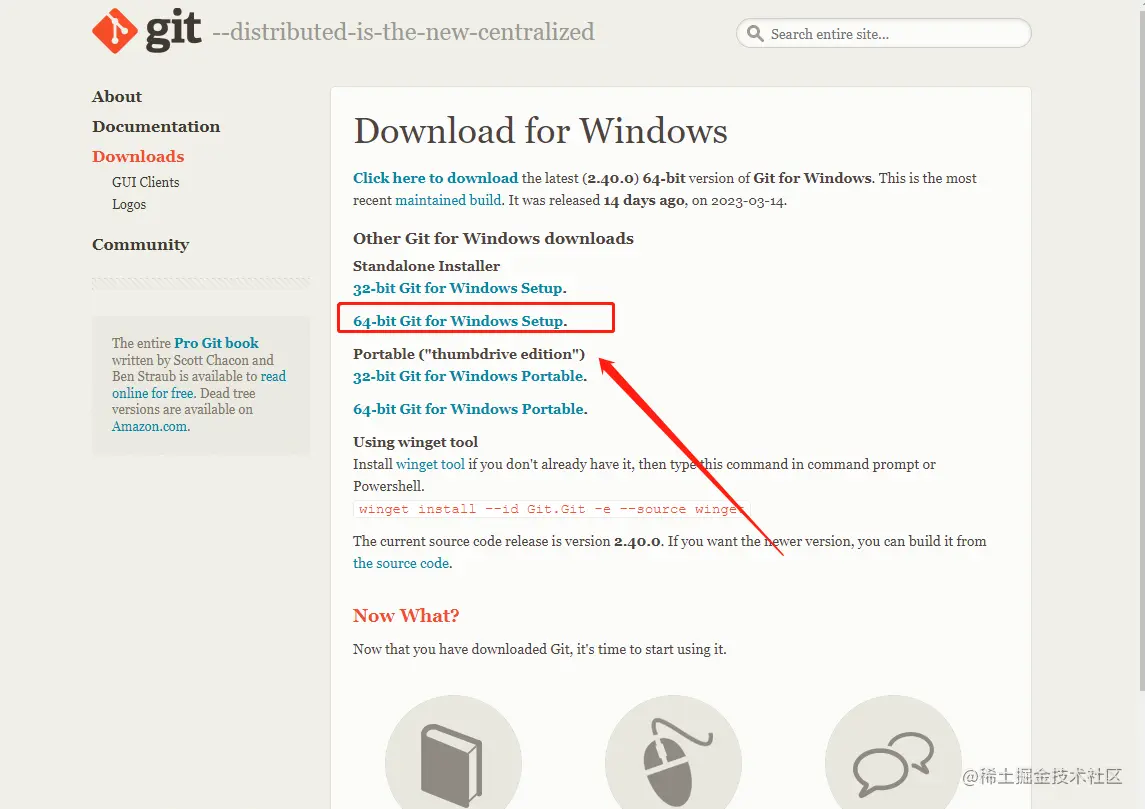
Task: Open the mouse GUI clients circle icon
Action: click(673, 752)
